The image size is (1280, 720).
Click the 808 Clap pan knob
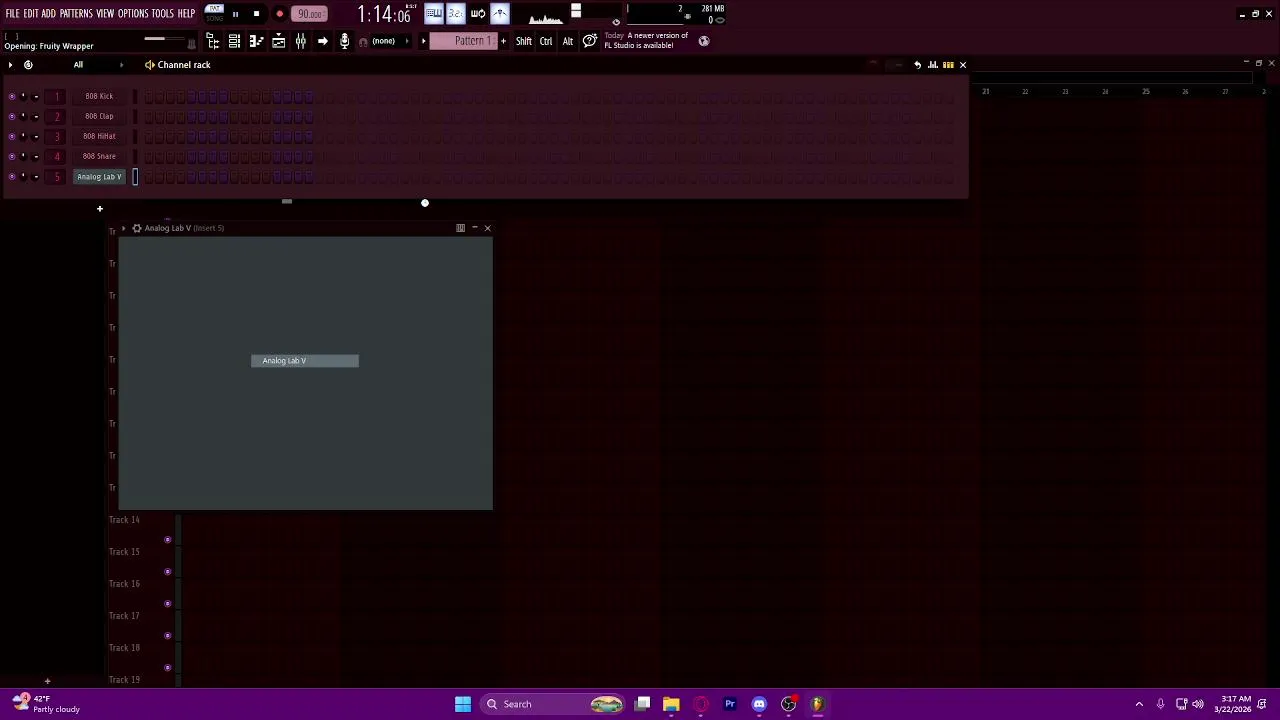23,116
